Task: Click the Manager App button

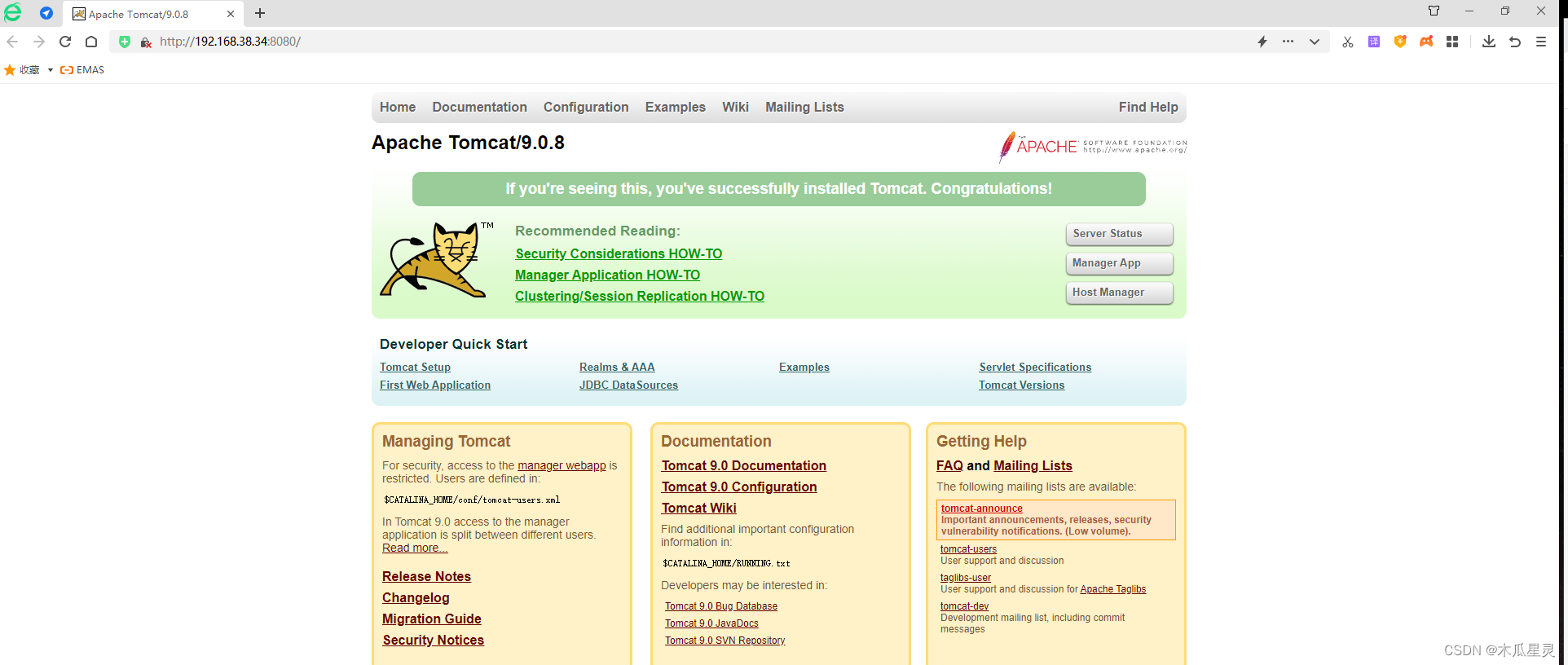Action: click(x=1120, y=263)
